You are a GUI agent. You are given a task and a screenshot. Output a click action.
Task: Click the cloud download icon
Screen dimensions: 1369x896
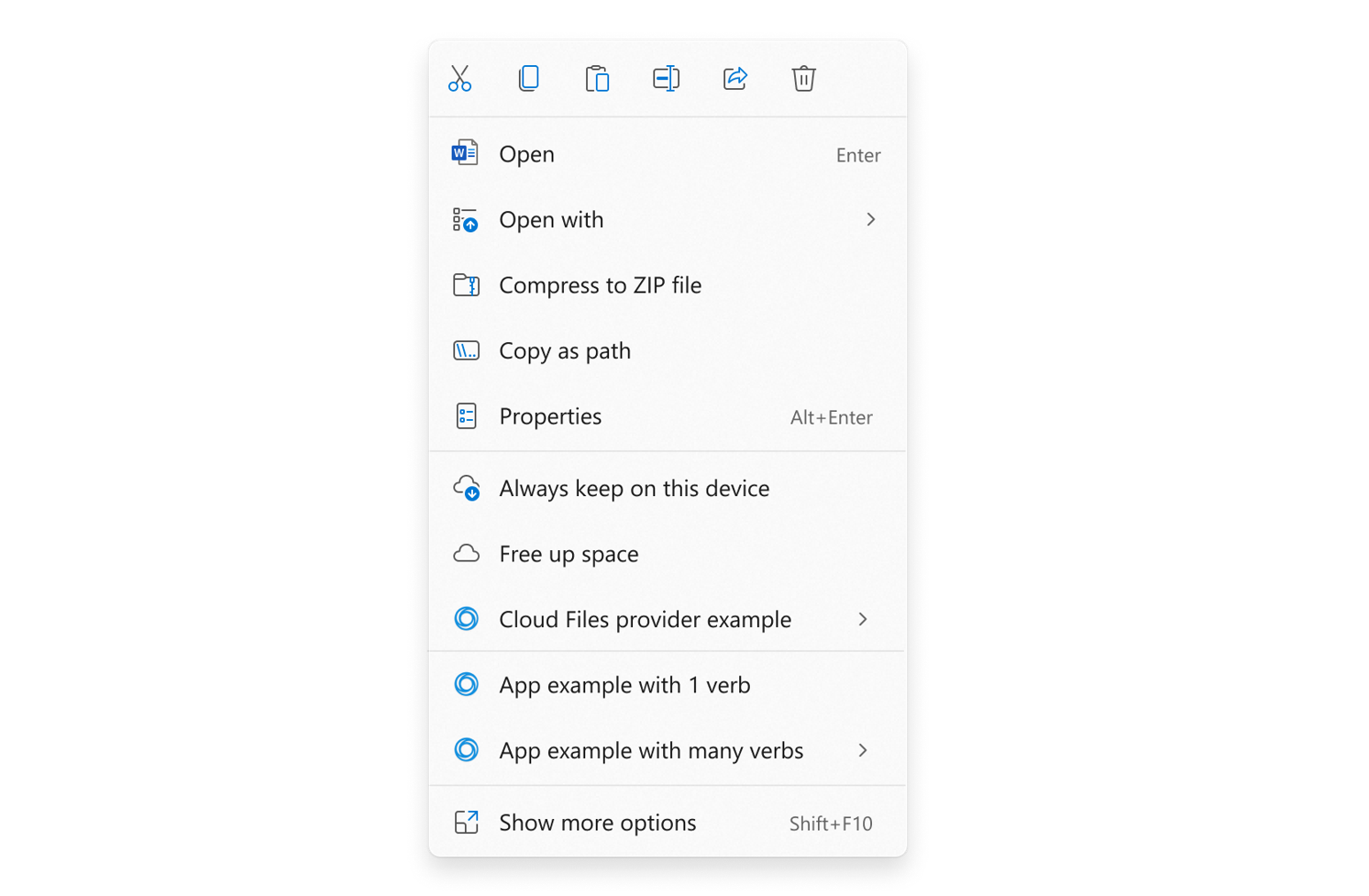coord(466,488)
